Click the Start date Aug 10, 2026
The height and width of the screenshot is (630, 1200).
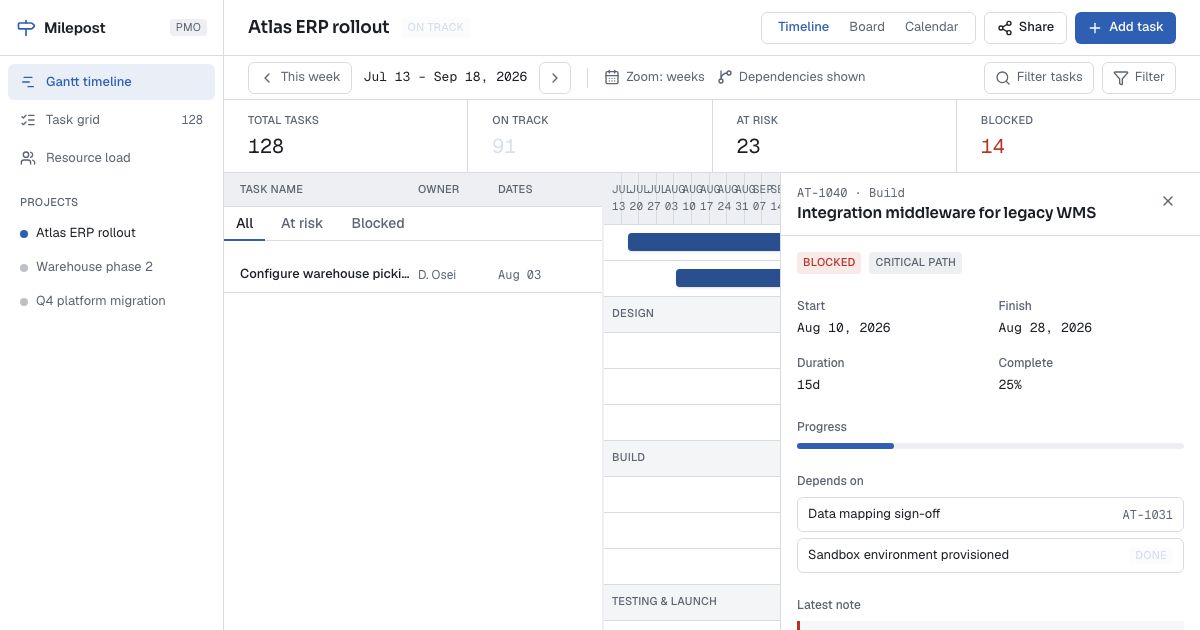[x=843, y=328]
